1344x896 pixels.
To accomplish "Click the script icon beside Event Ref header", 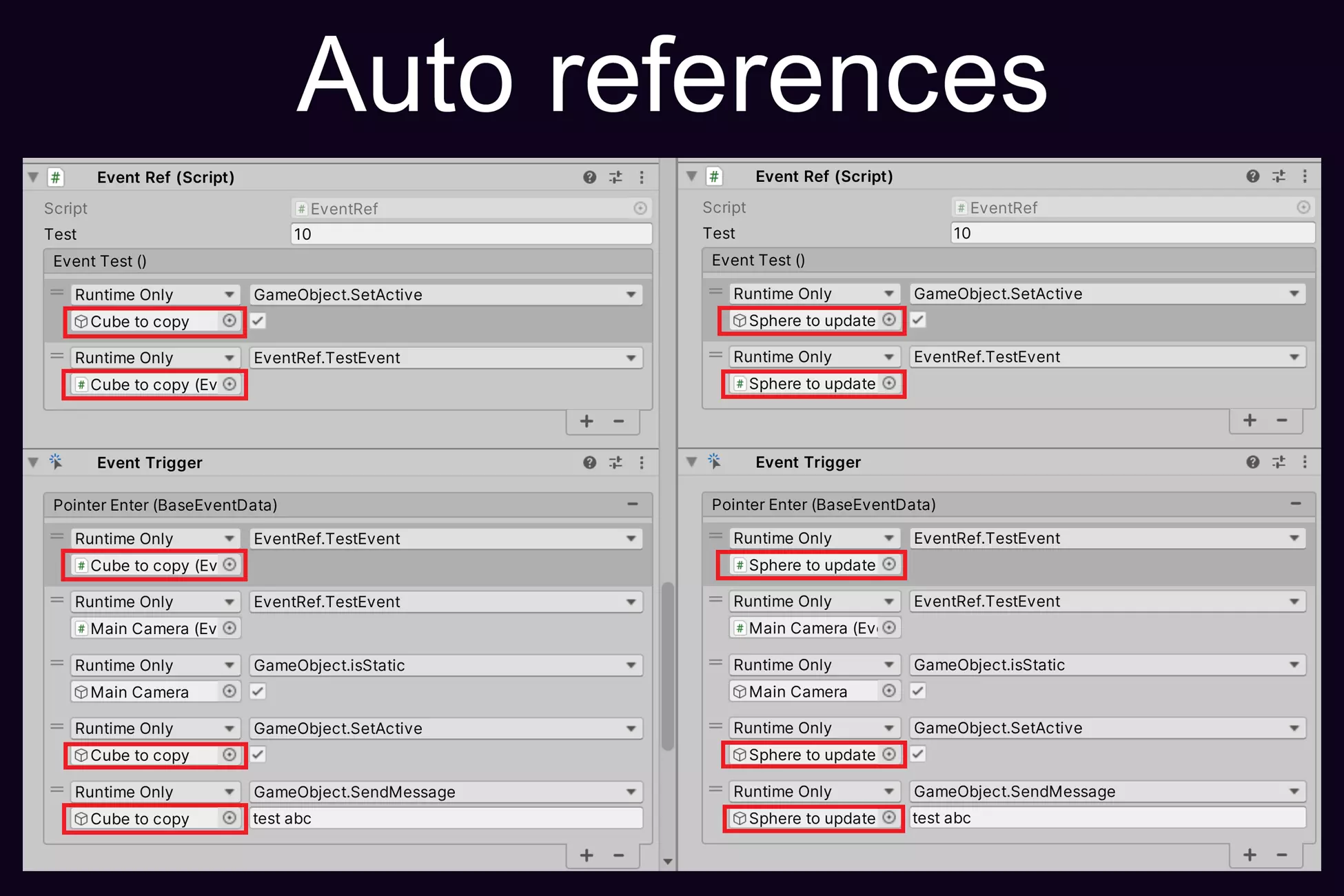I will pos(56,177).
